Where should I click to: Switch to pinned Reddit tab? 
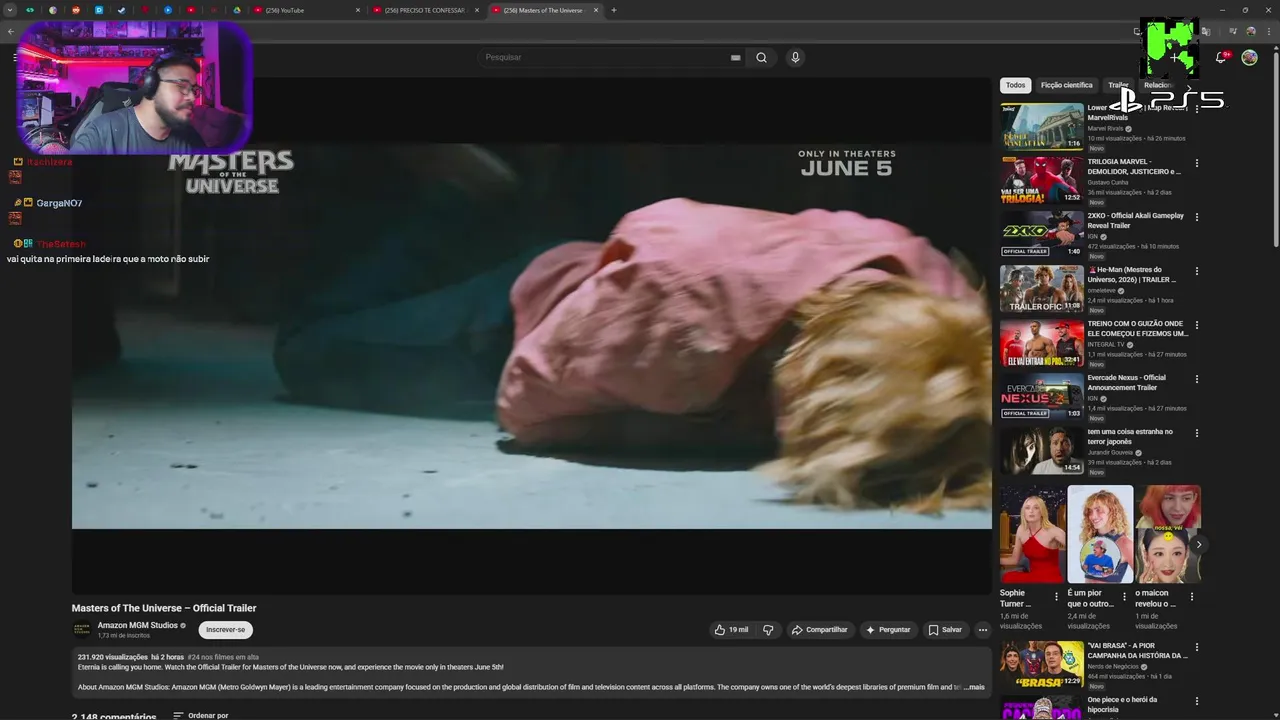[x=76, y=10]
